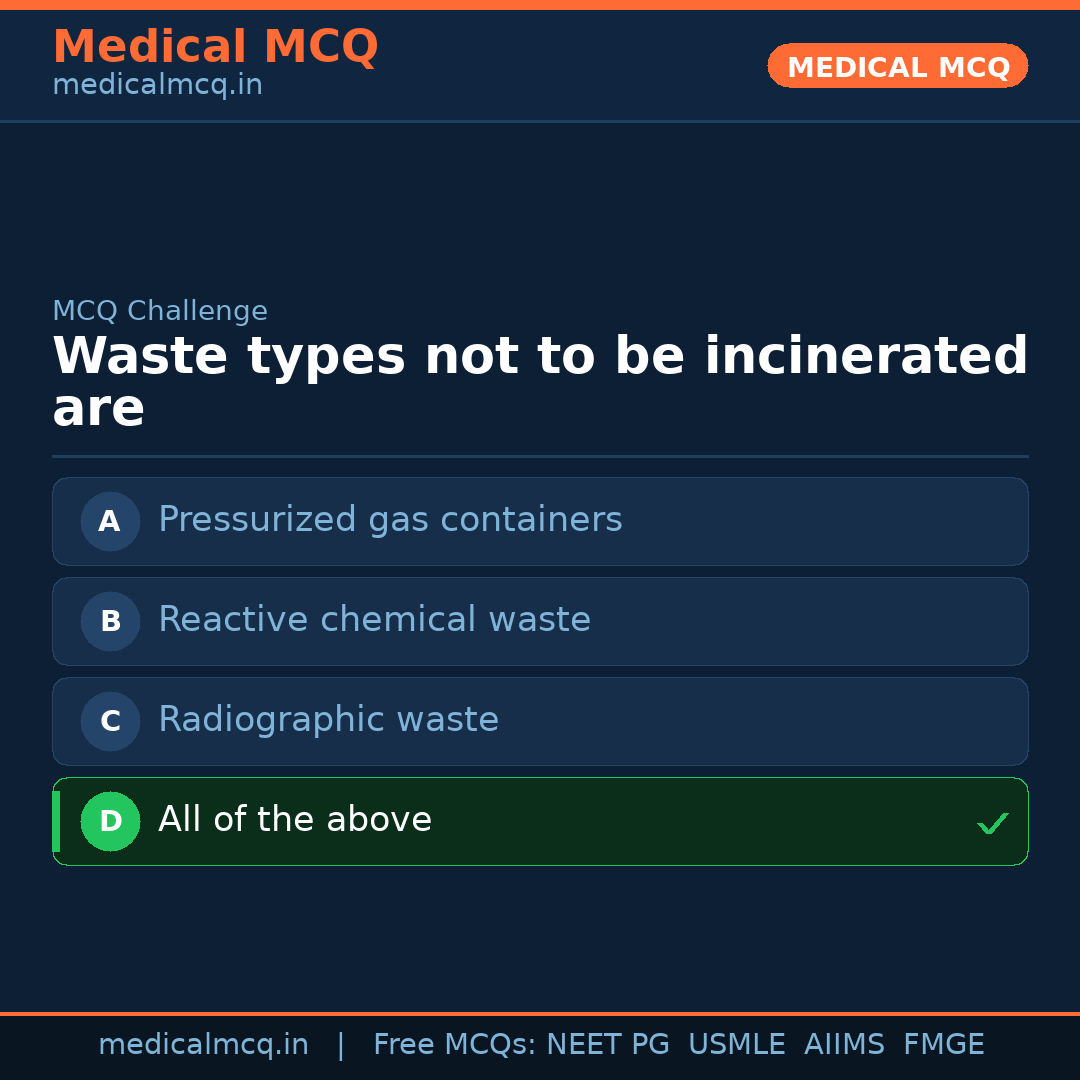Click the MCQ Challenge label
1080x1080 pixels.
click(x=160, y=311)
